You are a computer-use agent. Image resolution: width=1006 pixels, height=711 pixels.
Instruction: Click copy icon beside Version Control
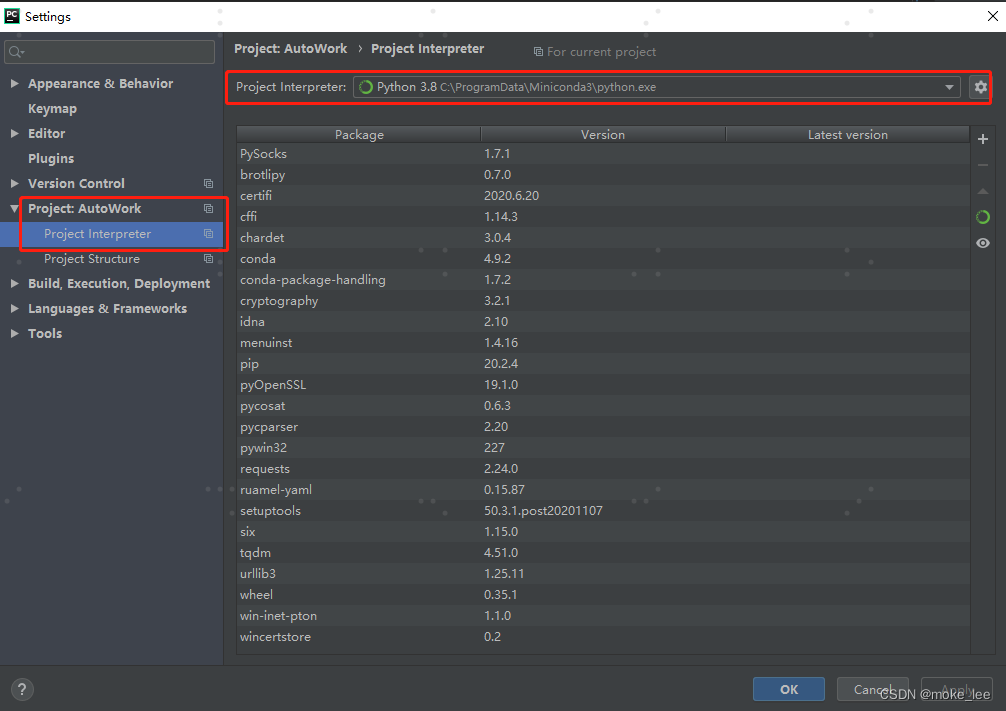coord(209,184)
